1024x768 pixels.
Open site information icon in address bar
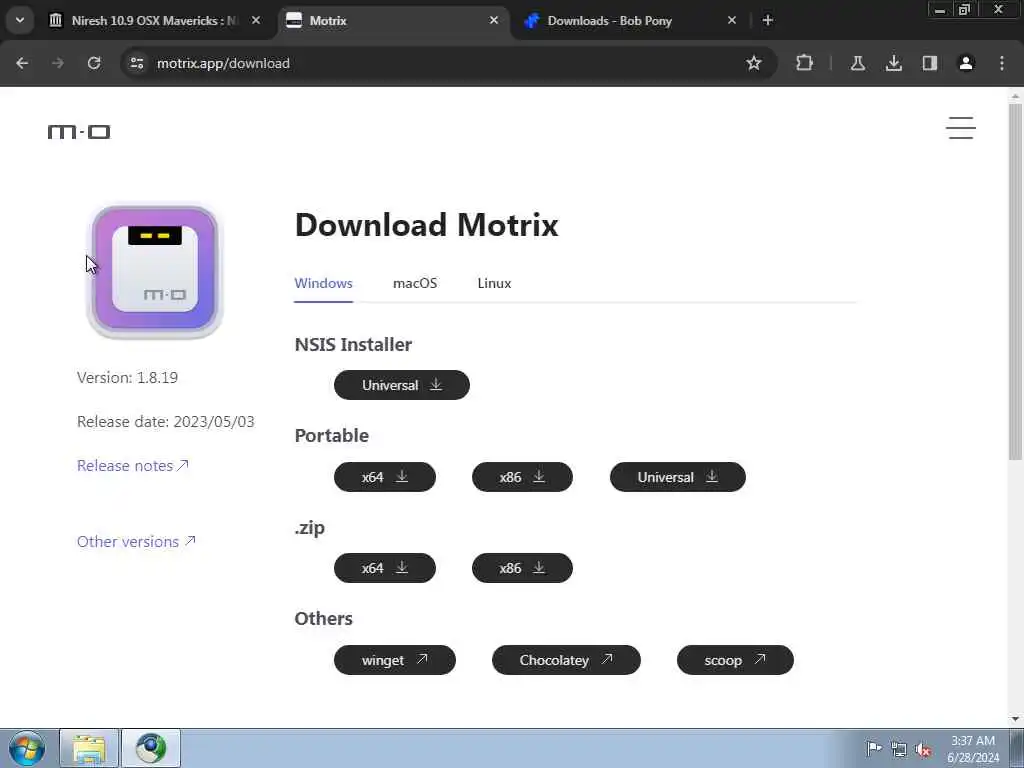(136, 63)
